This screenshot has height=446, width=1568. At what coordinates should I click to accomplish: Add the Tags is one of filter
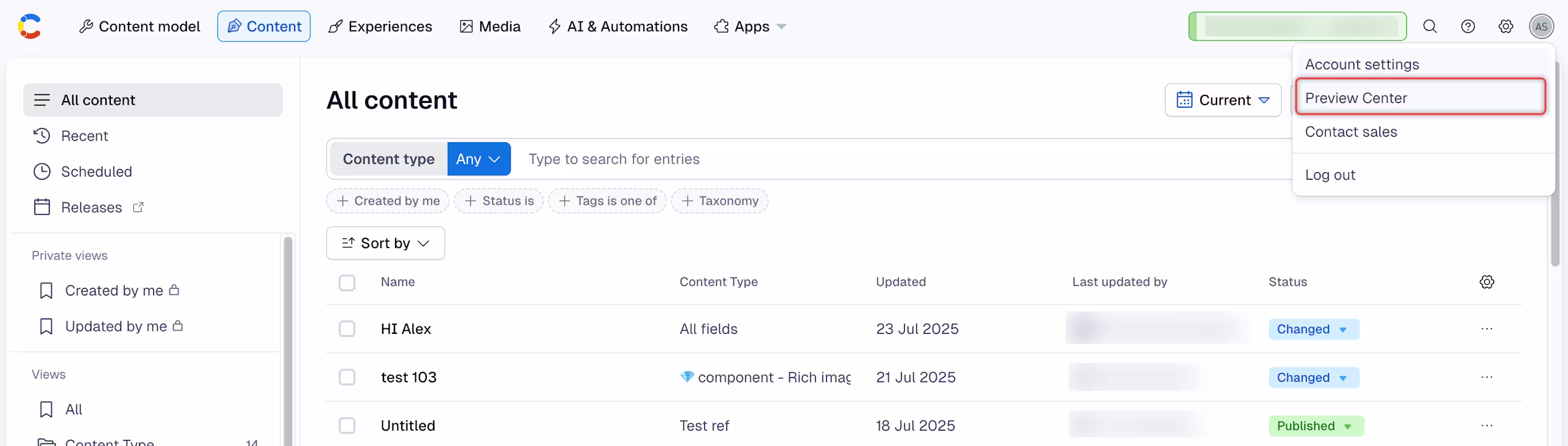(607, 201)
